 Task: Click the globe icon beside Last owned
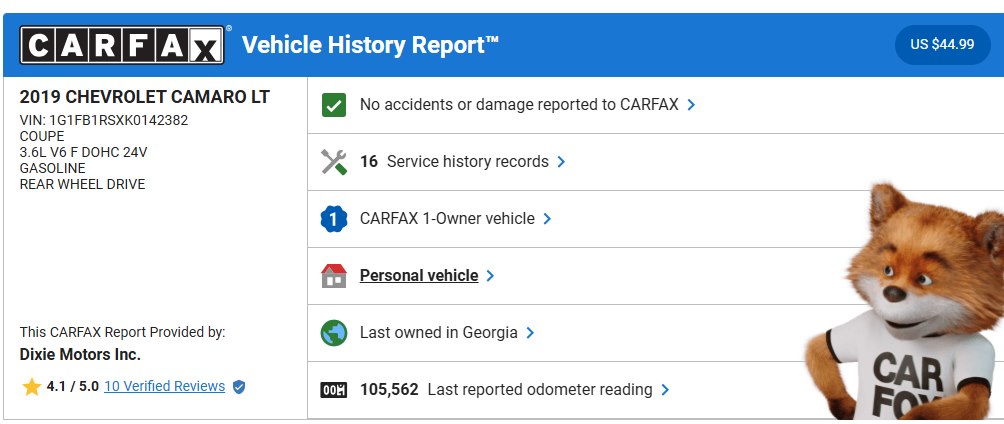[x=334, y=333]
